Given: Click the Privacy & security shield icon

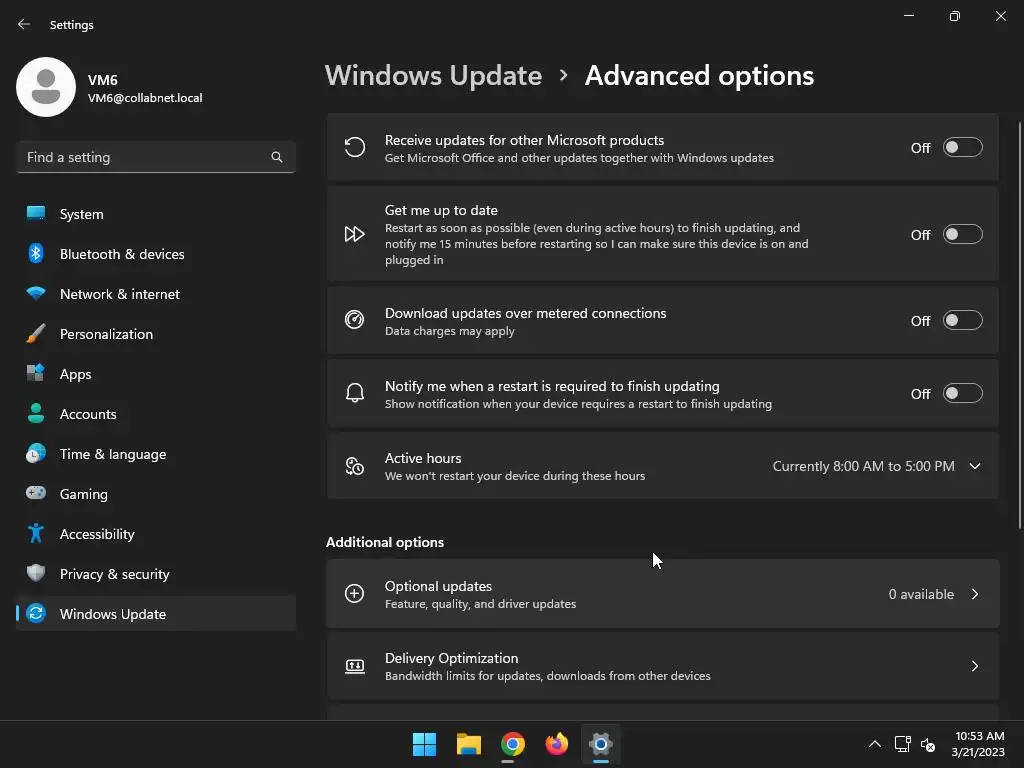Looking at the screenshot, I should (36, 573).
